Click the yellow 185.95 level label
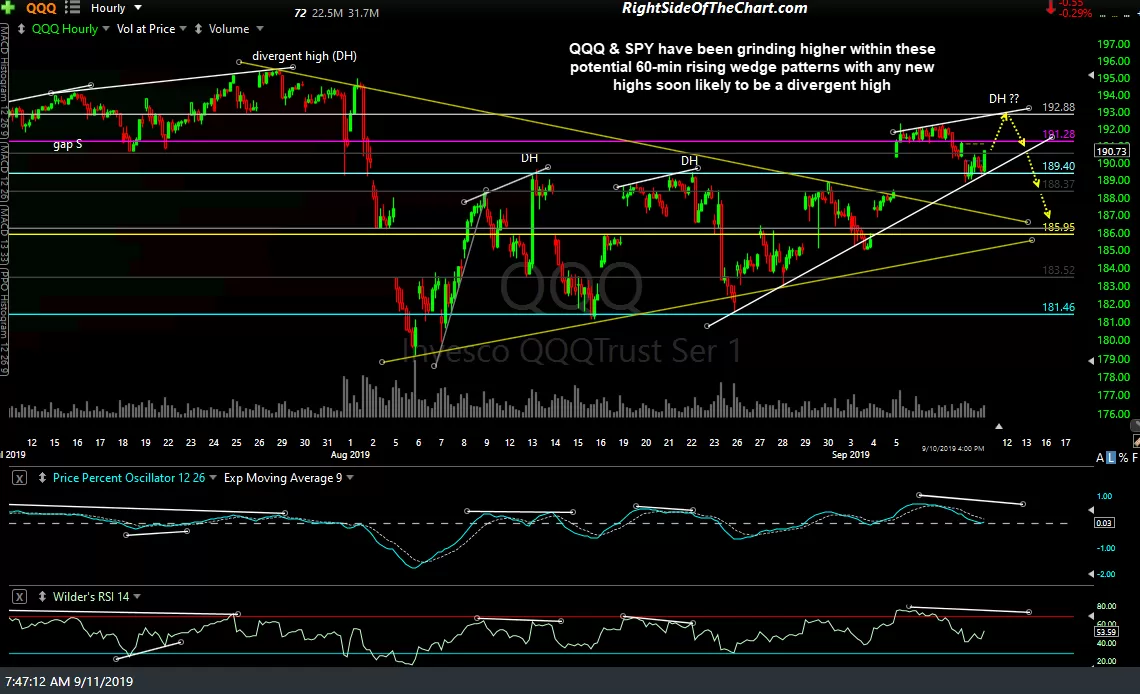Viewport: 1140px width, 694px height. (x=1058, y=227)
